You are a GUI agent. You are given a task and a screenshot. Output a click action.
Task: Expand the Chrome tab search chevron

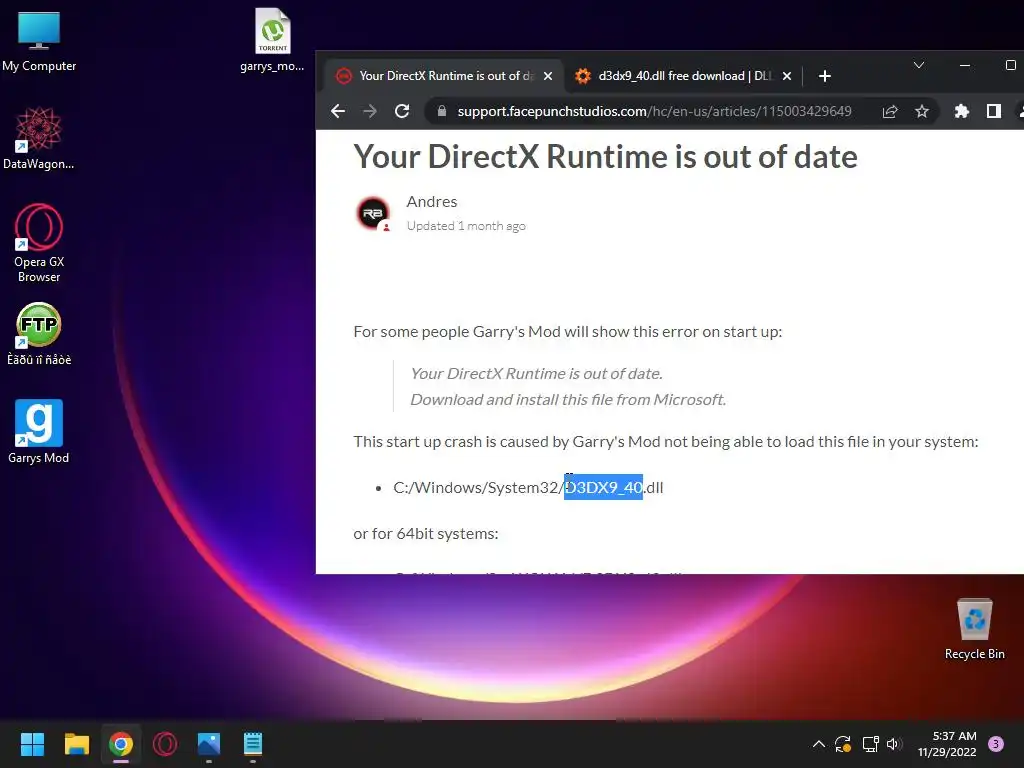[x=918, y=65]
